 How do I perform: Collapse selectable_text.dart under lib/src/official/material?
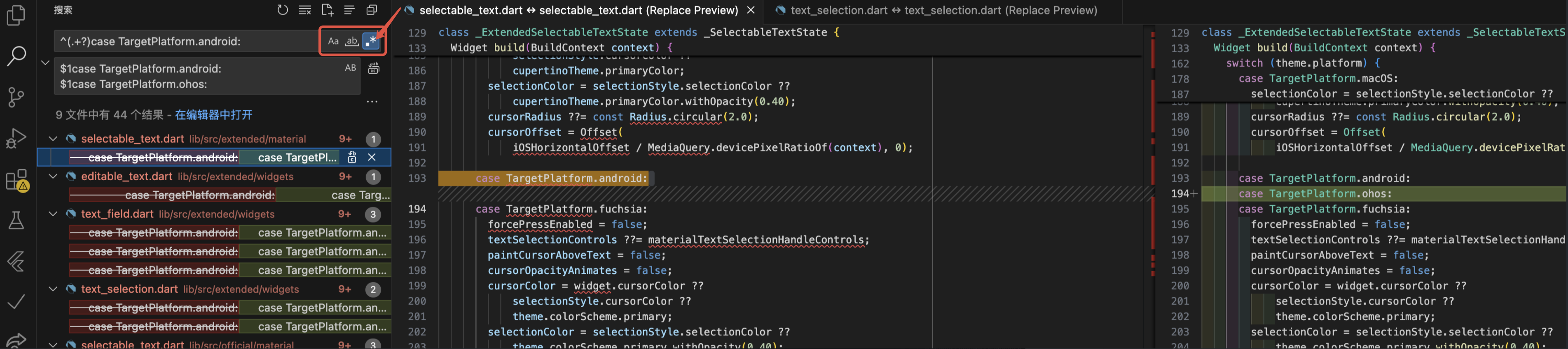(53, 345)
